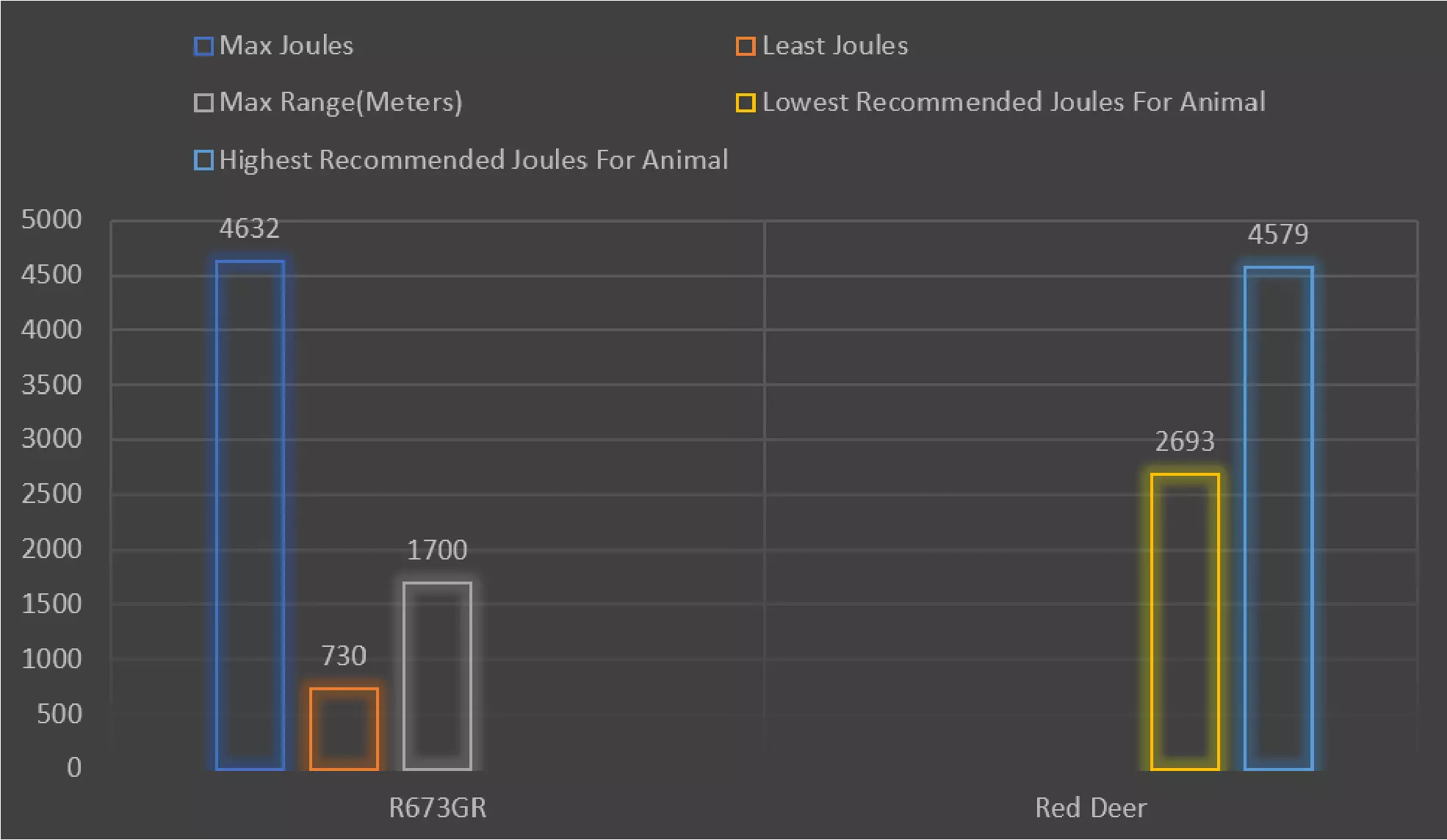This screenshot has width=1447, height=840.
Task: Click the yellow Red Deer bar
Action: click(1185, 621)
